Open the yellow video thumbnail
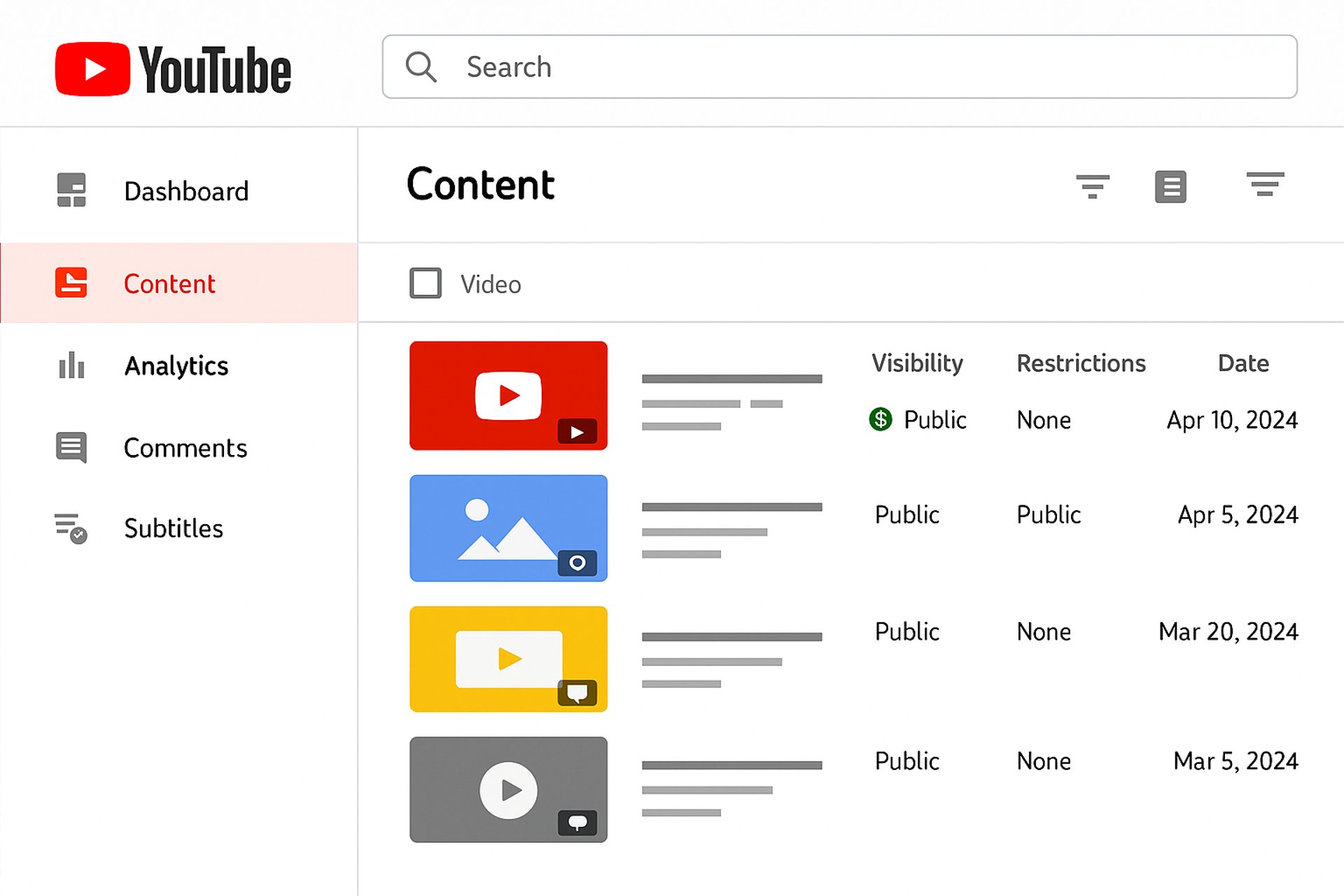The width and height of the screenshot is (1344, 896). coord(508,659)
